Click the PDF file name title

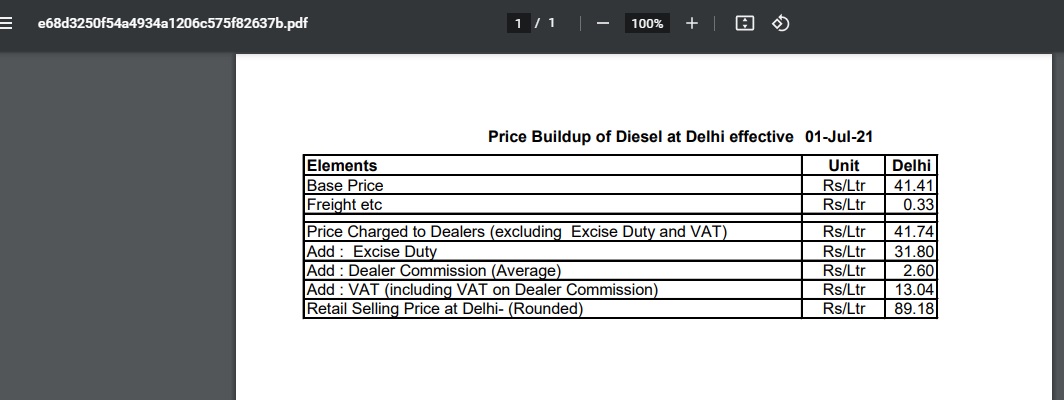[172, 24]
